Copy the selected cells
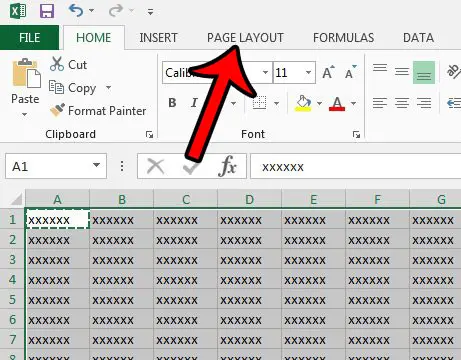 [73, 88]
